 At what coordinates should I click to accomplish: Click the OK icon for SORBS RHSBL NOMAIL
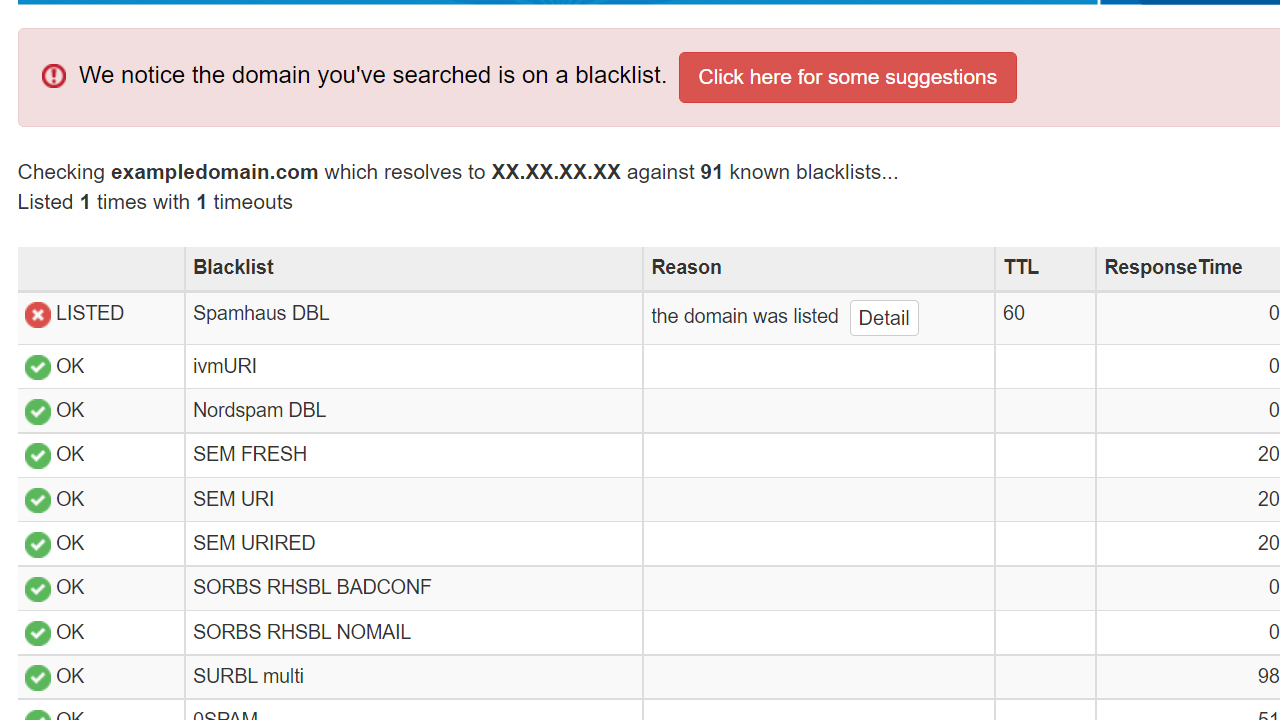[38, 633]
